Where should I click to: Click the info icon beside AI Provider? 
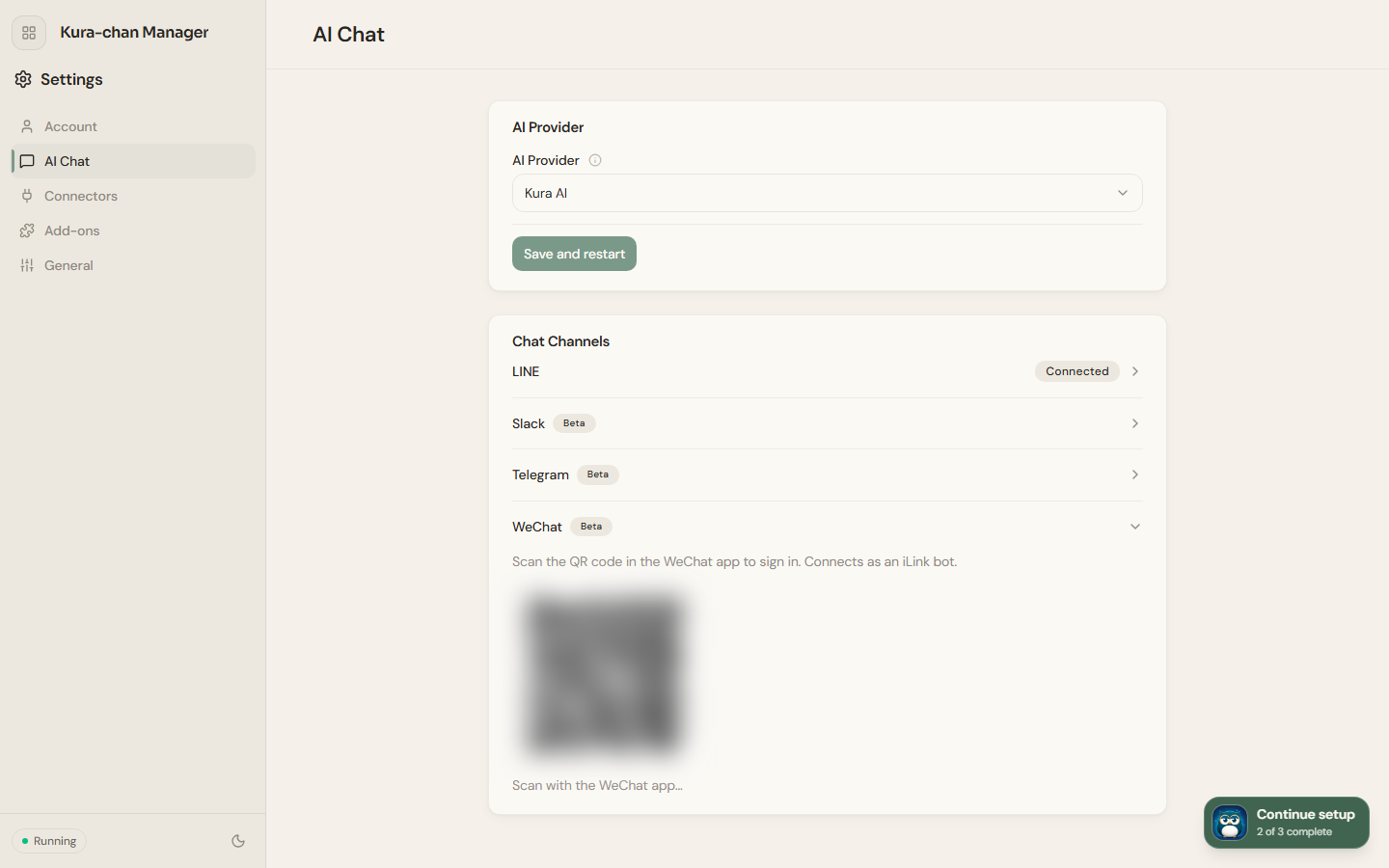coord(595,160)
